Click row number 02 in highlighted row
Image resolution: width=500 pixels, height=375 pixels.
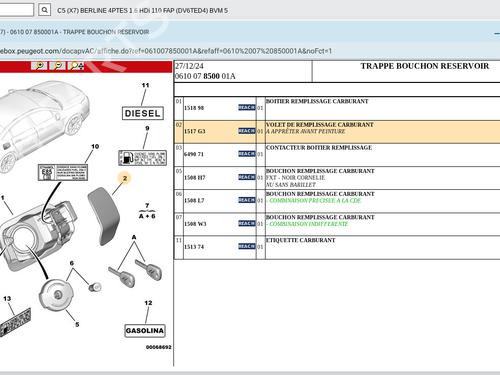point(179,125)
